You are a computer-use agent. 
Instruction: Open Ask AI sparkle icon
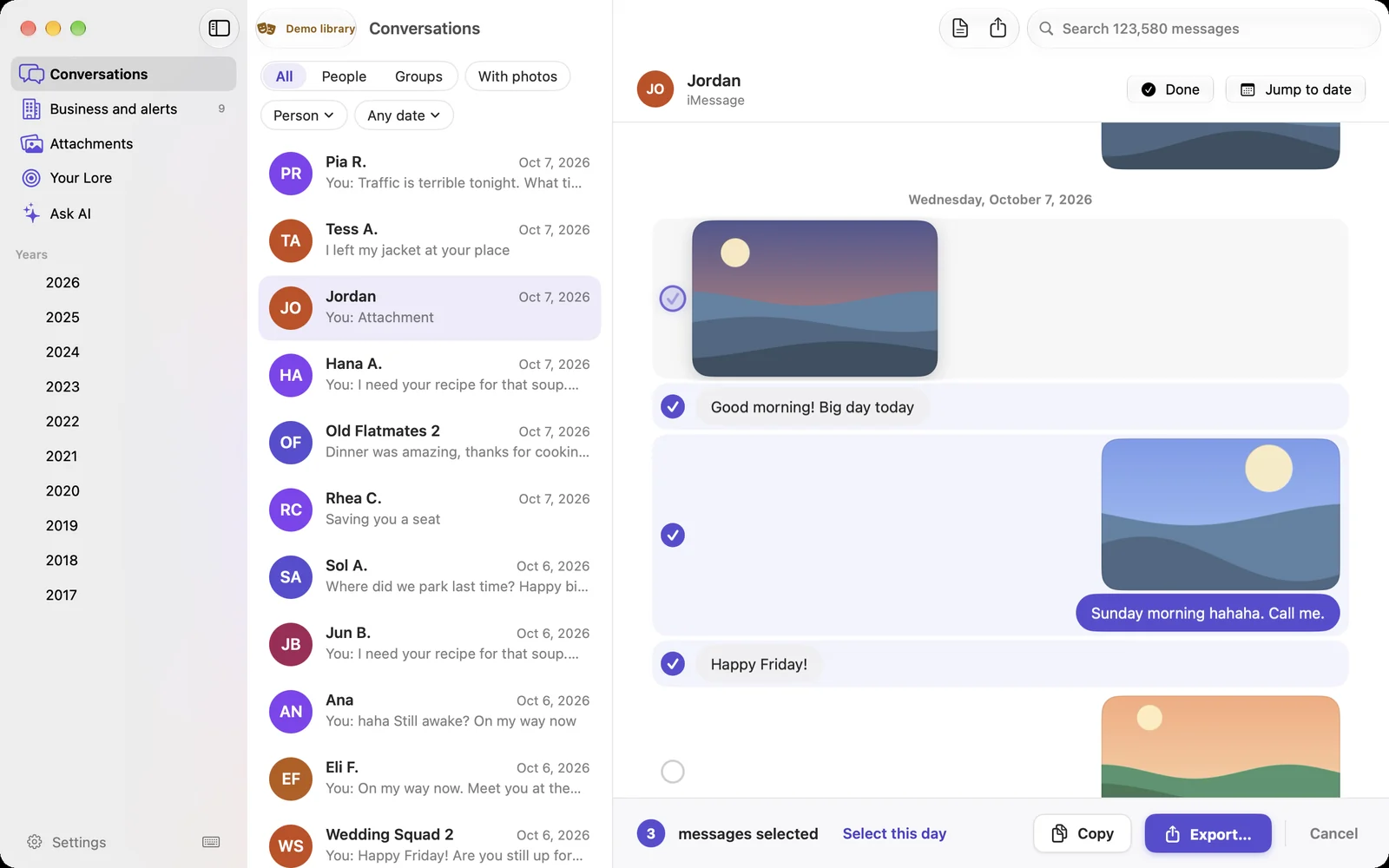[31, 213]
